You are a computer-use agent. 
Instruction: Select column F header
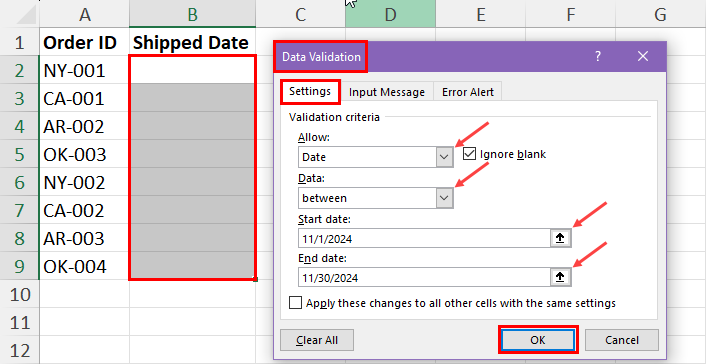[x=570, y=15]
